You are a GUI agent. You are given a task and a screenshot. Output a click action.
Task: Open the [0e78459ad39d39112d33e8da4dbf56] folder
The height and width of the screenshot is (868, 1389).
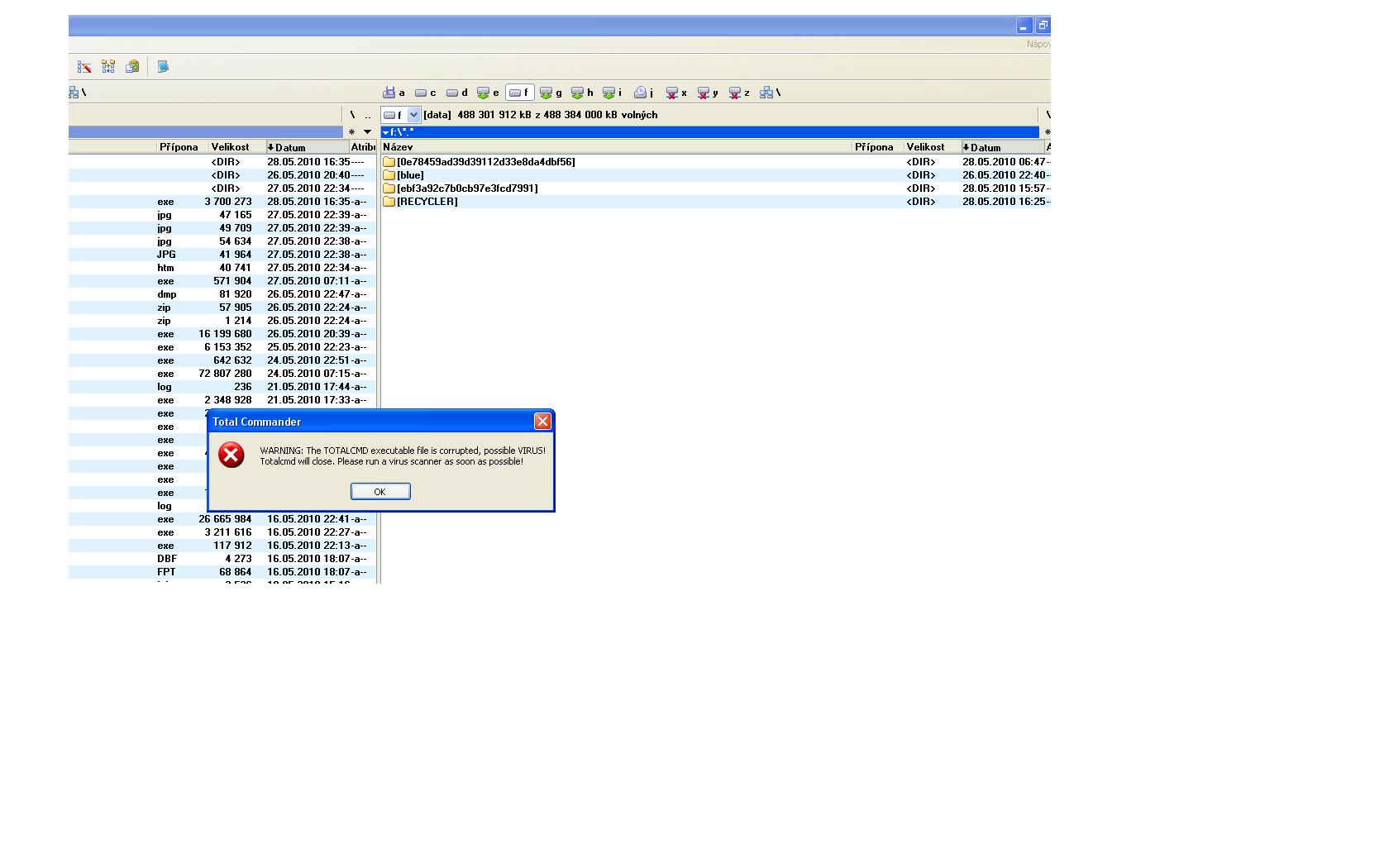(x=479, y=162)
